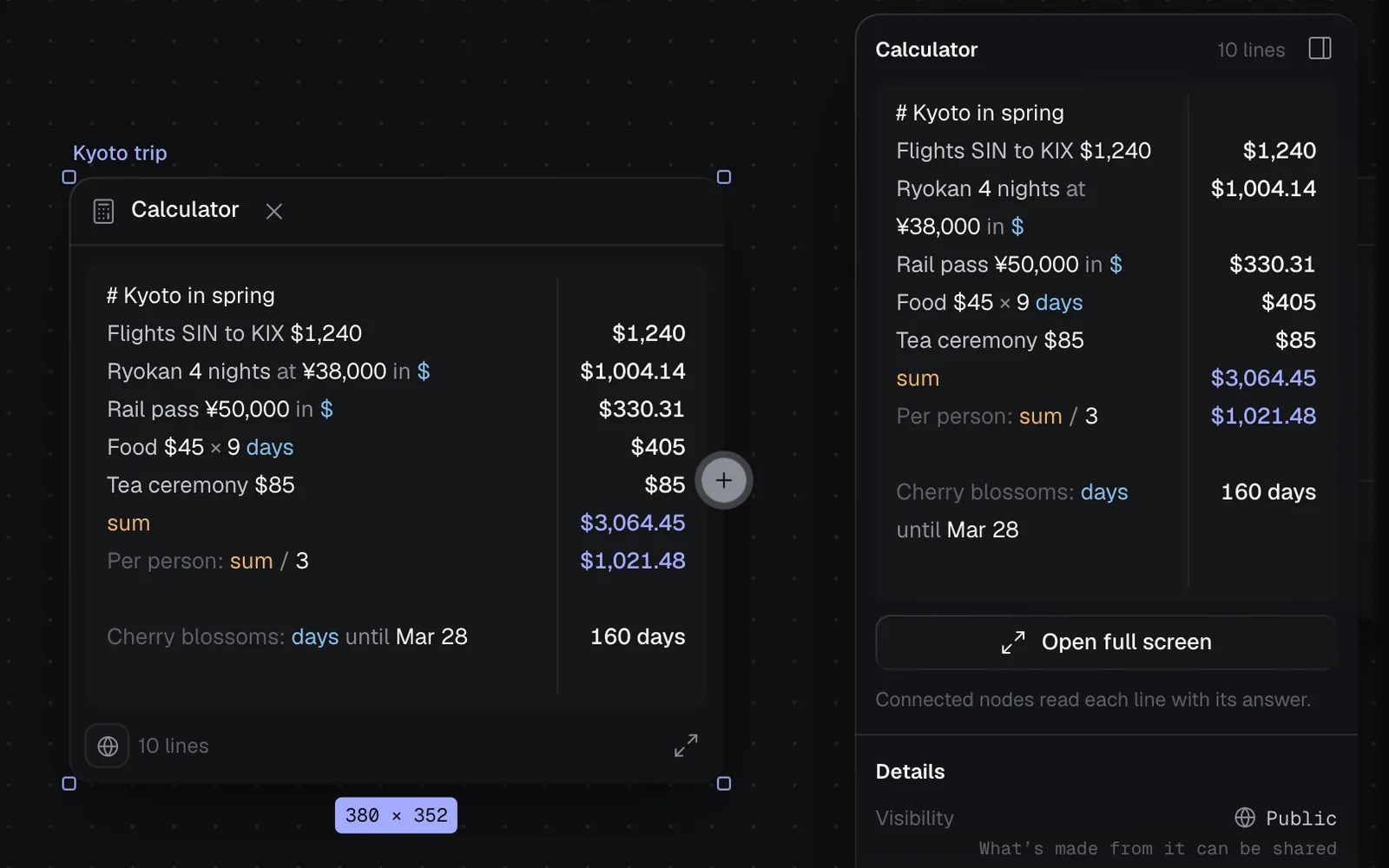Expand the node using the footer arrows icon
The width and height of the screenshot is (1389, 868).
(x=686, y=746)
